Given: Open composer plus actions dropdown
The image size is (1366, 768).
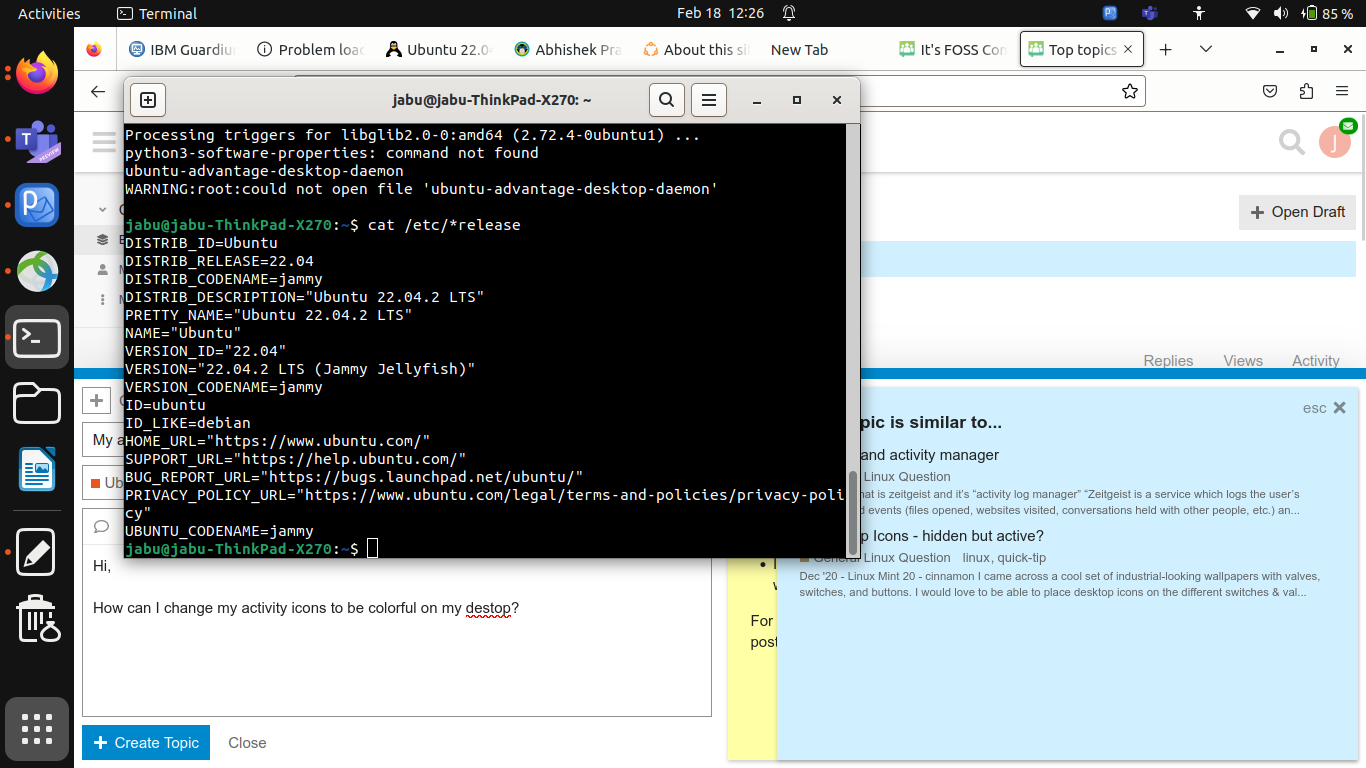Looking at the screenshot, I should pos(96,401).
